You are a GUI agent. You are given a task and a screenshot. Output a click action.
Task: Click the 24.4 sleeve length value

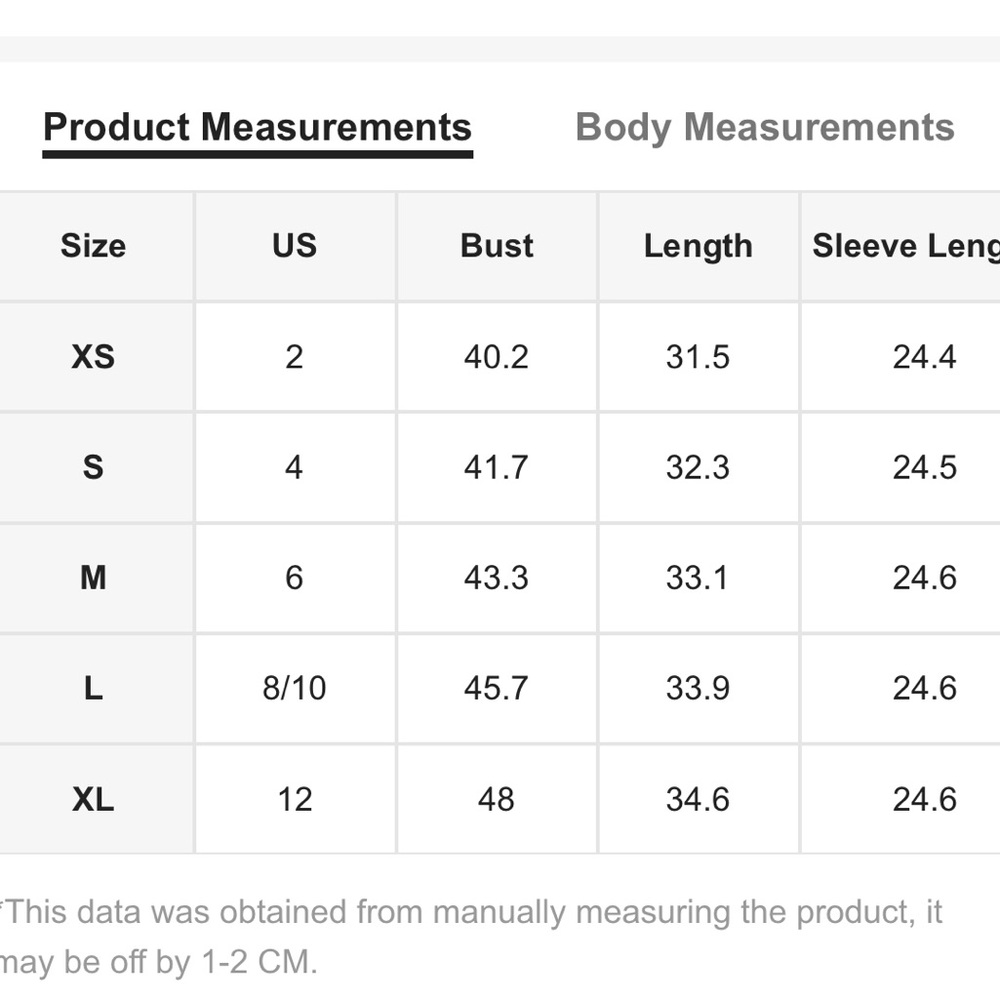[924, 357]
